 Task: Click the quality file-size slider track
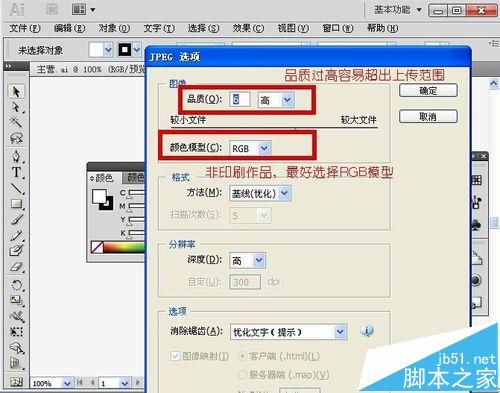(x=274, y=127)
